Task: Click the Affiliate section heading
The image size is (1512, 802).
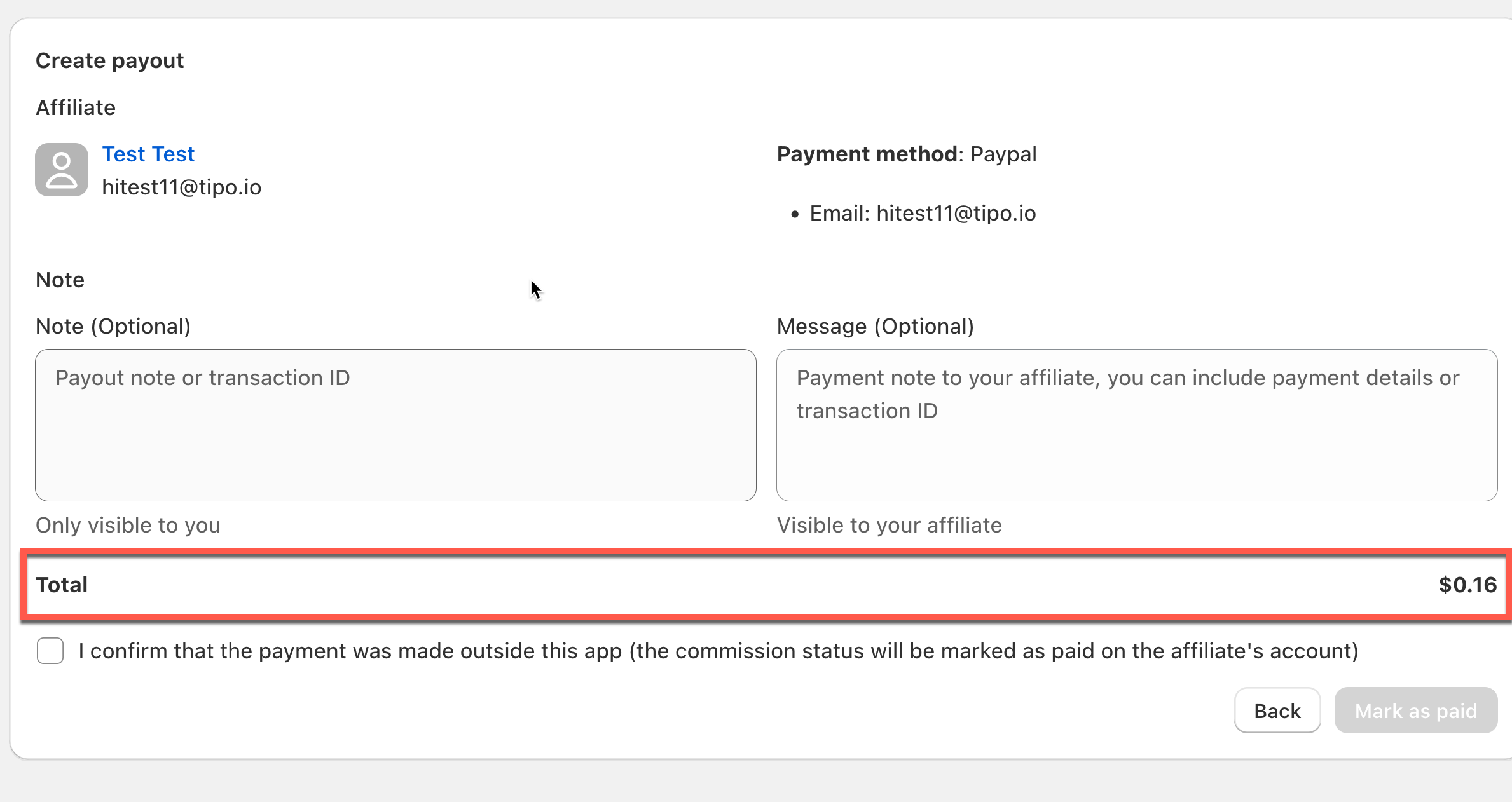Action: (76, 108)
